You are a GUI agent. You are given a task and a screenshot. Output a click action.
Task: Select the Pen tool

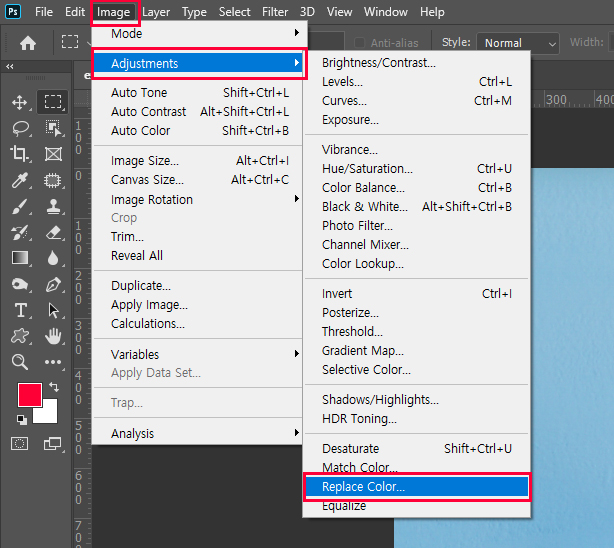[x=53, y=284]
